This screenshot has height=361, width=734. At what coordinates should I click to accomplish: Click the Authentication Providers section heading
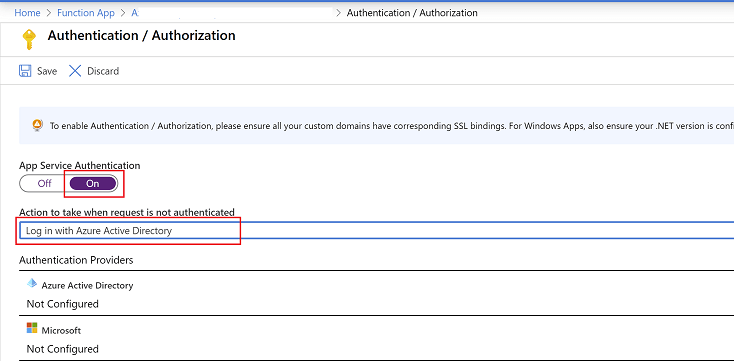point(76,260)
